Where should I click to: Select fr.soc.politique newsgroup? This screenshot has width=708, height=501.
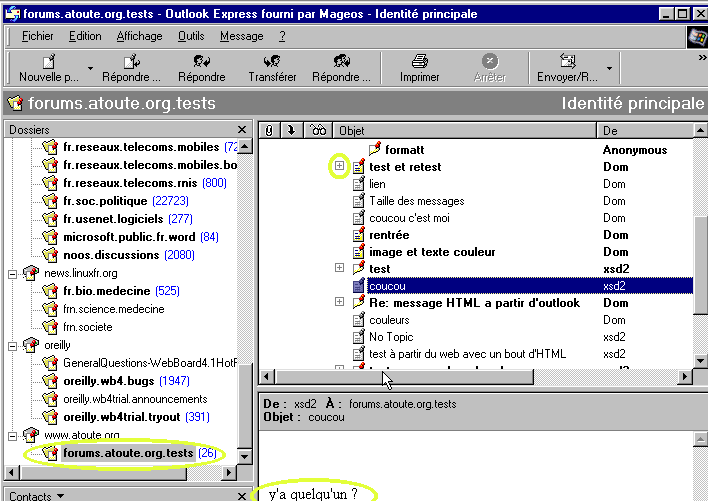coord(105,201)
